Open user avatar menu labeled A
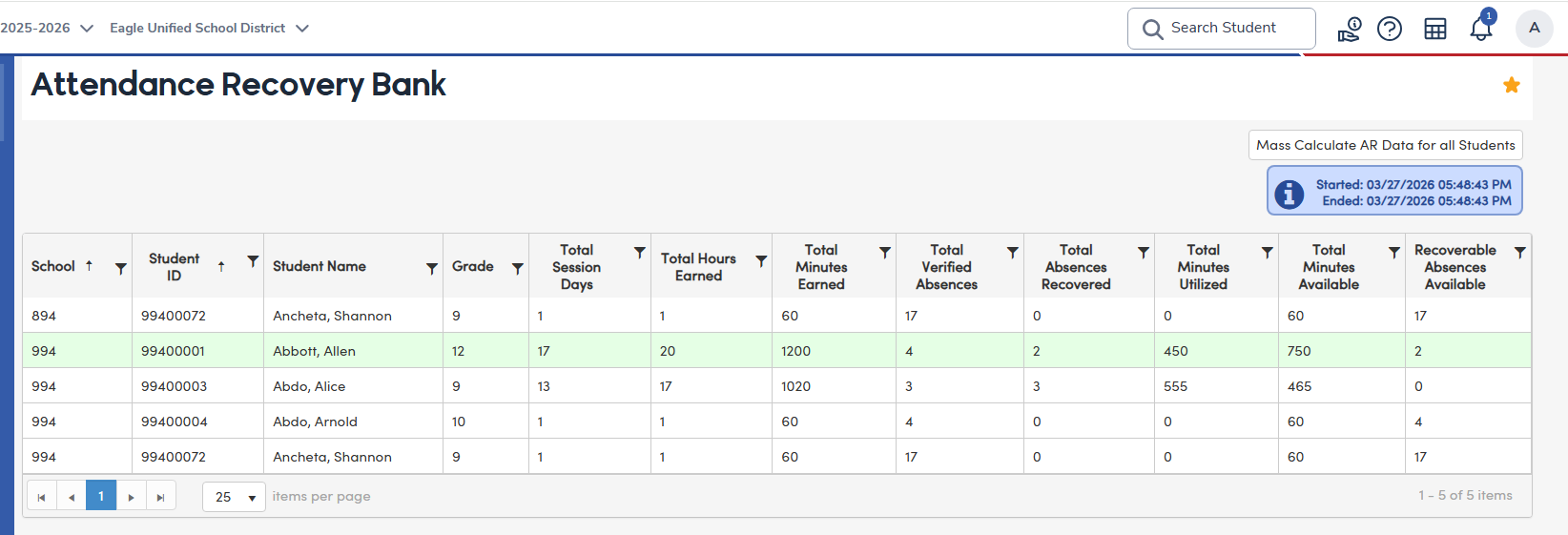 [x=1535, y=28]
